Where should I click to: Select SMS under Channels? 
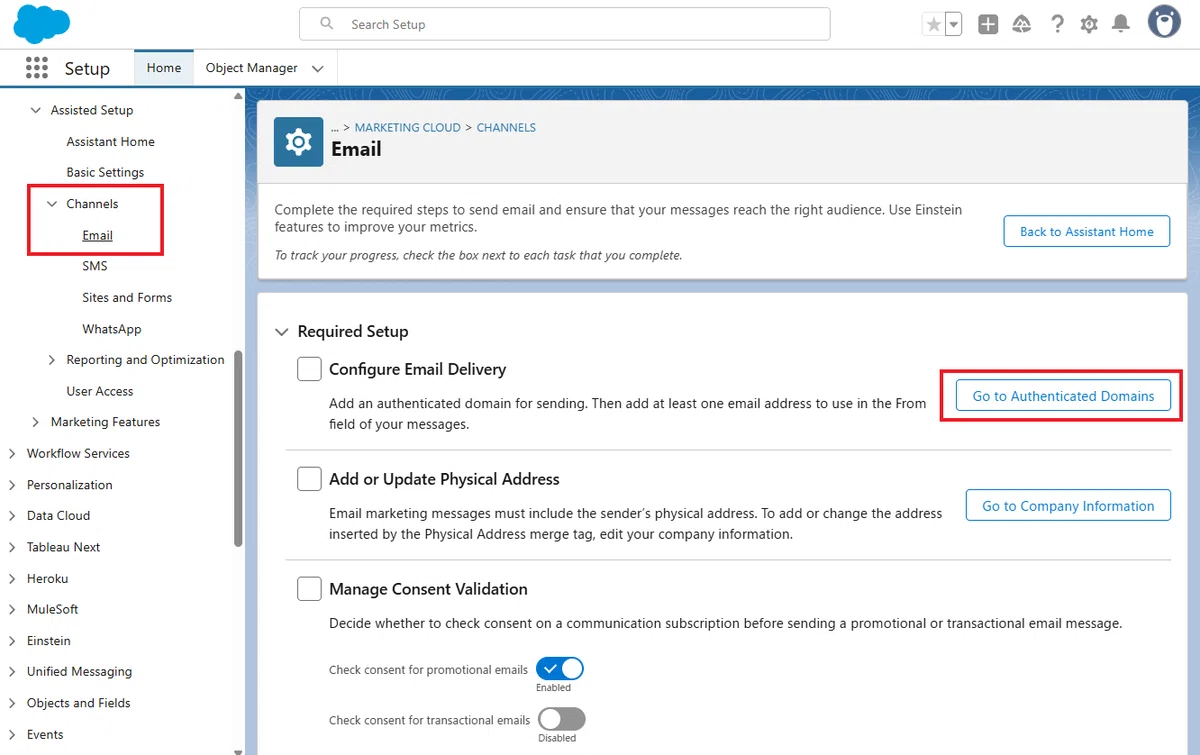point(95,267)
